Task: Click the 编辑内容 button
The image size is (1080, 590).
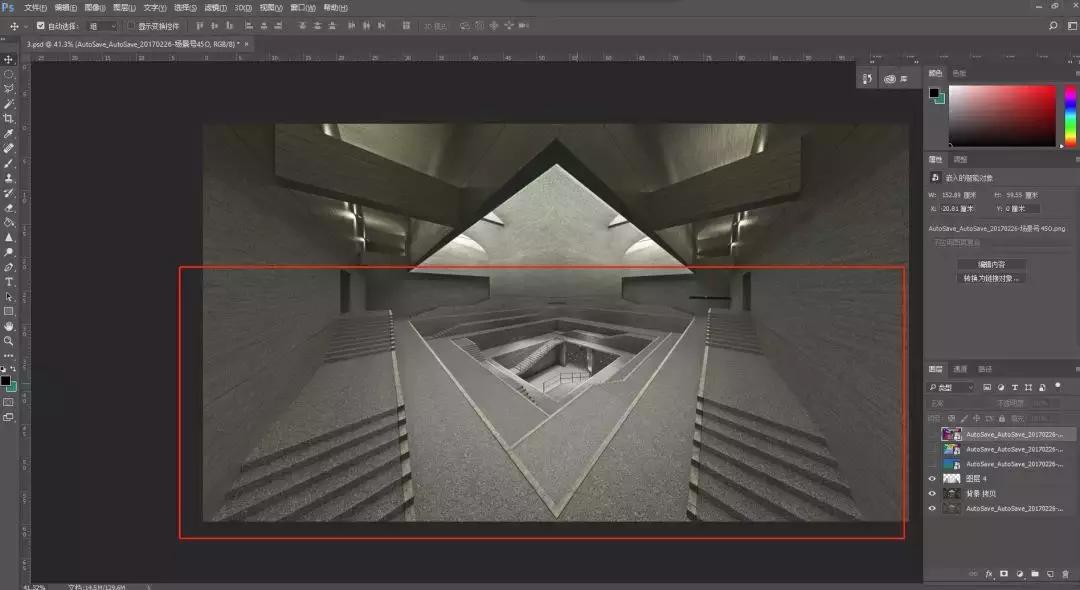Action: (x=991, y=264)
